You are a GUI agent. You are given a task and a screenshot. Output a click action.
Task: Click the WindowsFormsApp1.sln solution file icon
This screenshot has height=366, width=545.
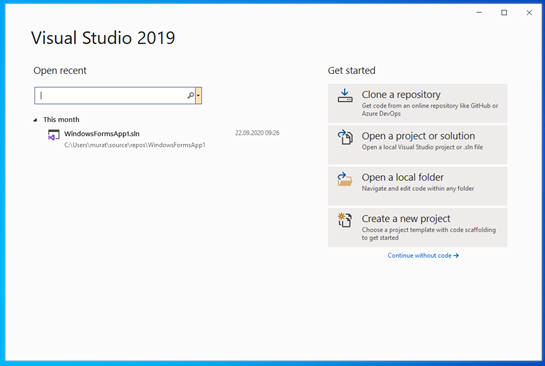click(x=54, y=135)
